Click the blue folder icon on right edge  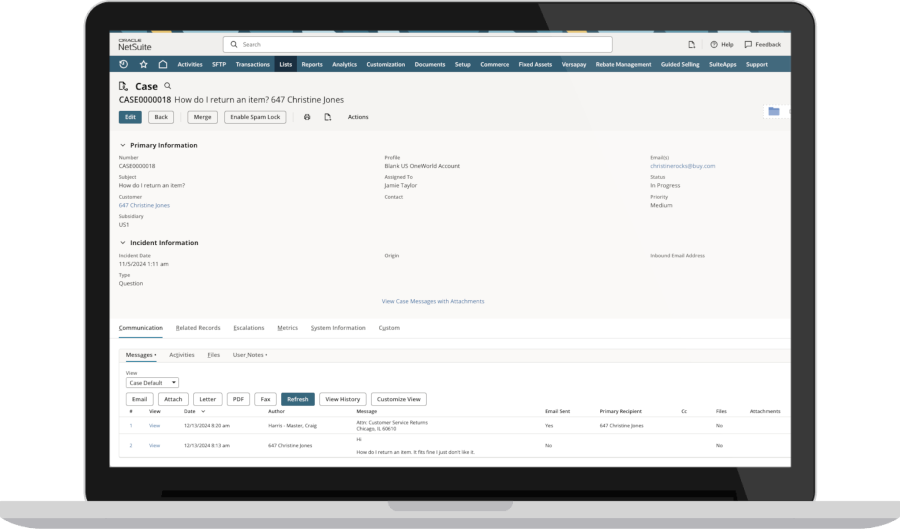tap(774, 111)
